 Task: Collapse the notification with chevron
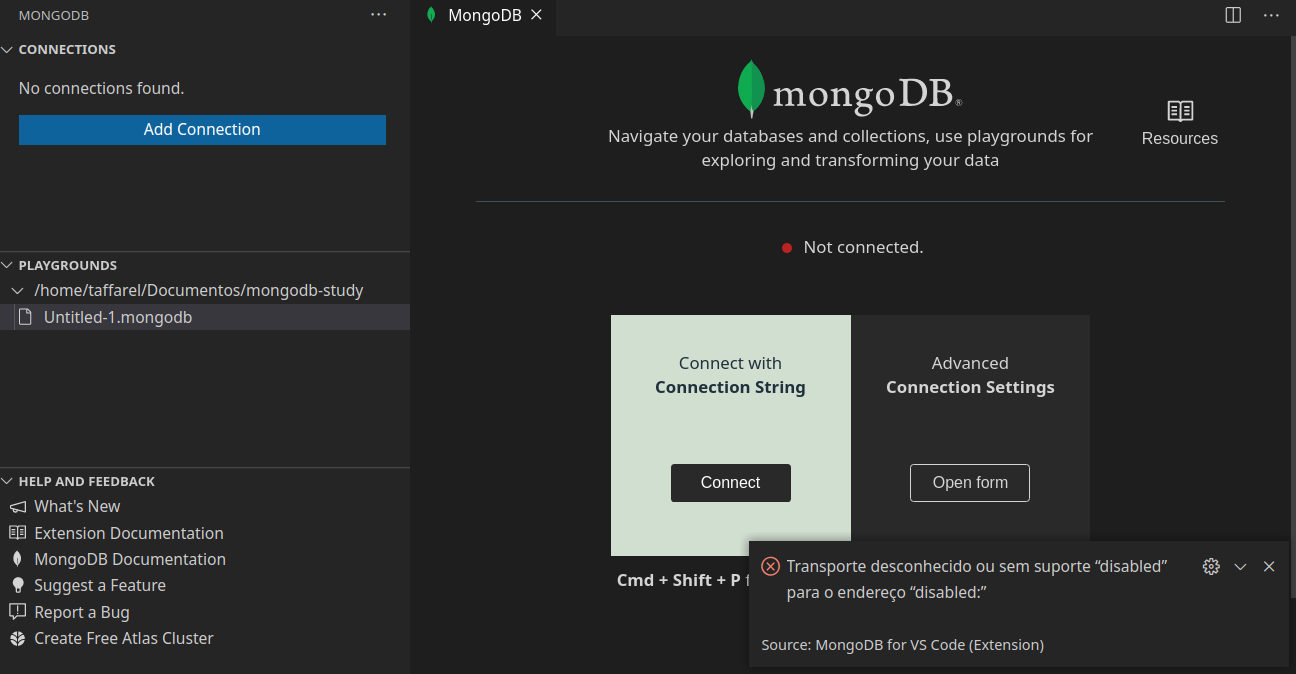point(1240,567)
